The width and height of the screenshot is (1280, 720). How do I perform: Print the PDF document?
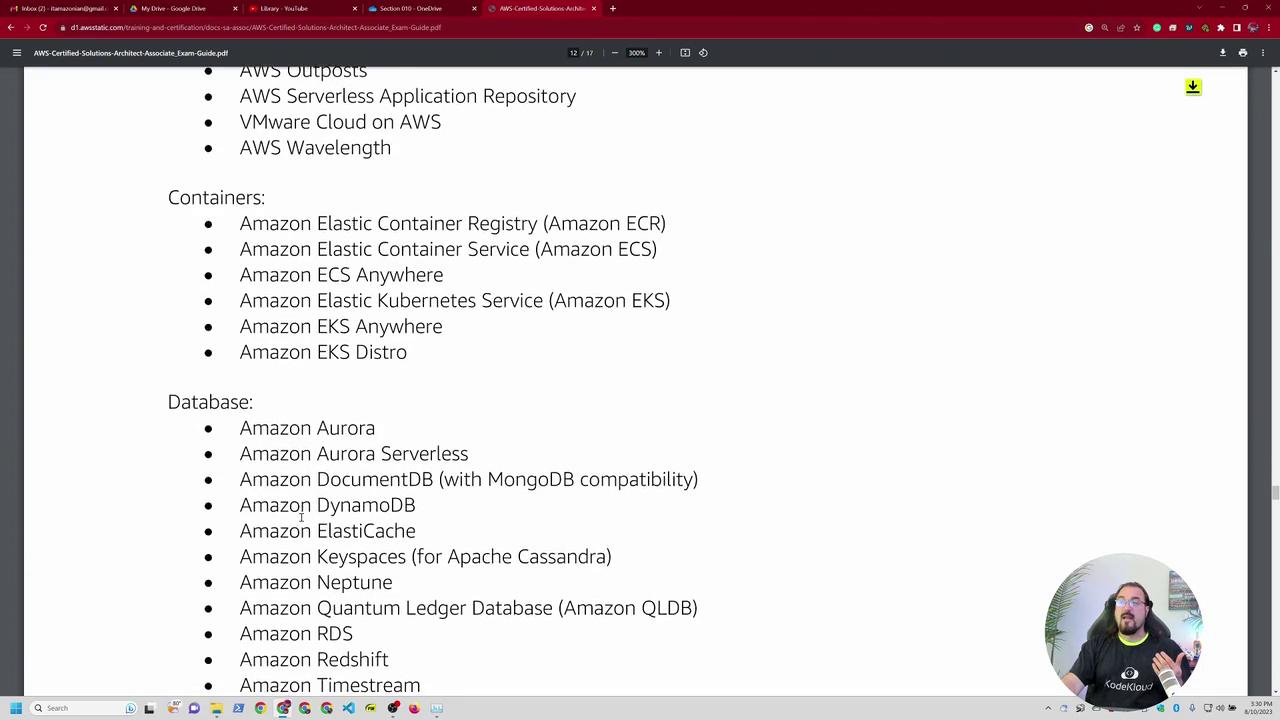[x=1243, y=53]
